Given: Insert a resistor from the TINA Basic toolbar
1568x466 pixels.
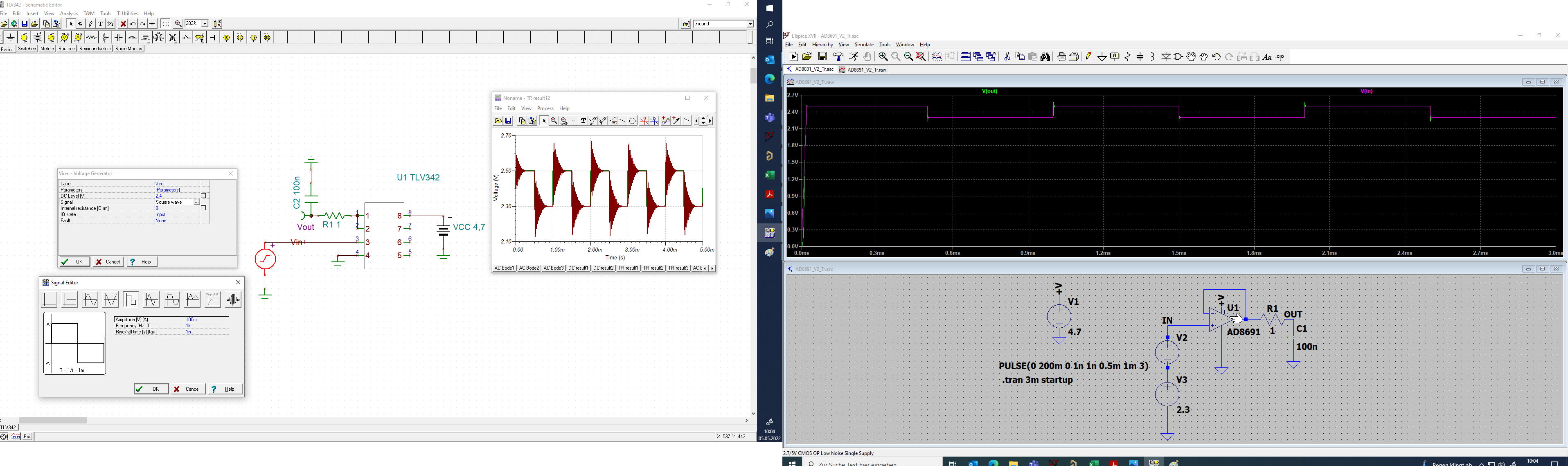Looking at the screenshot, I should click(91, 38).
